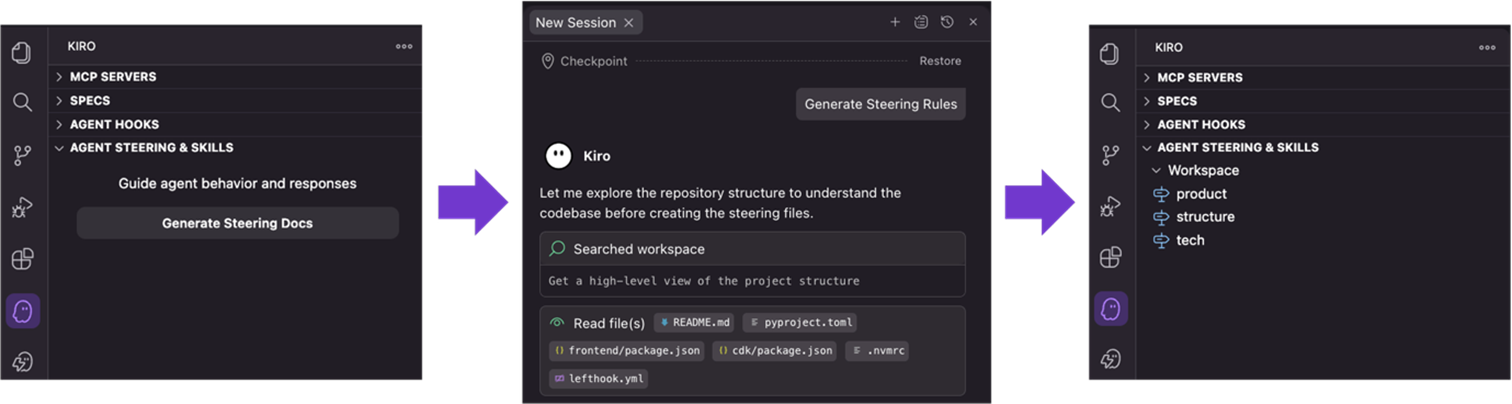Click the product steering file icon
This screenshot has width=1512, height=404.
(x=1161, y=194)
